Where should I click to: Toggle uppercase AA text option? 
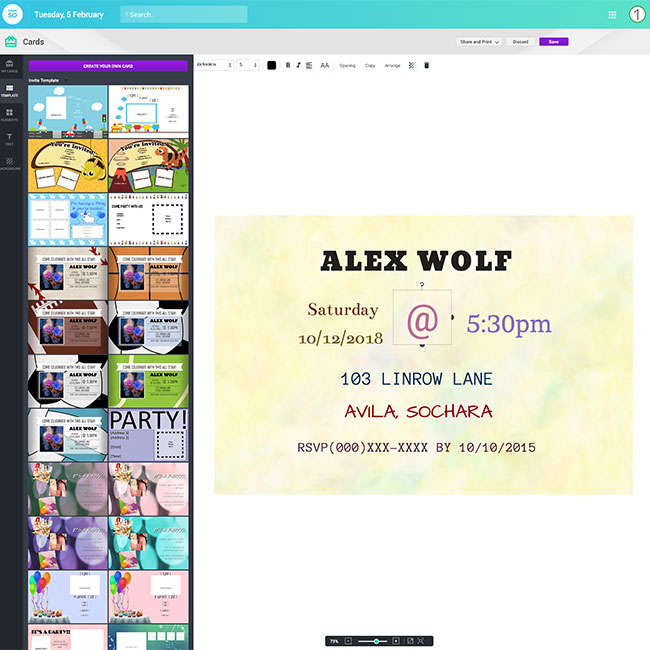point(324,65)
